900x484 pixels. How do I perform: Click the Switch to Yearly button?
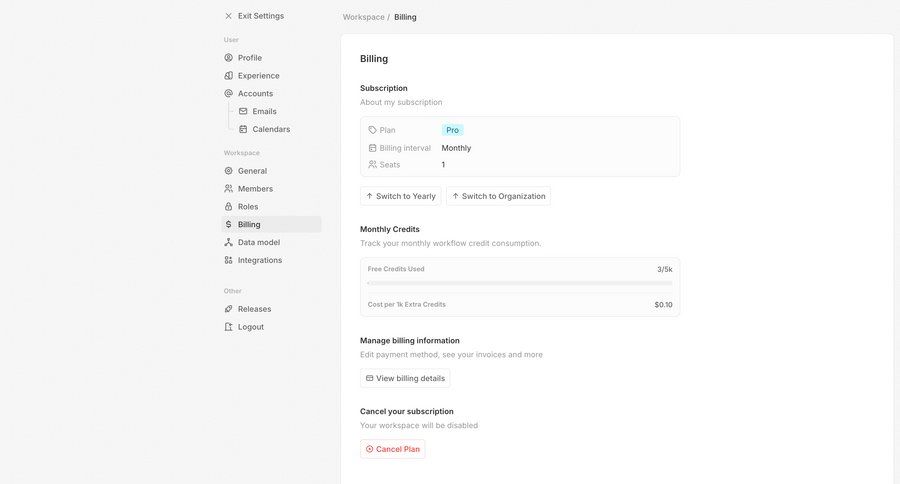[401, 196]
